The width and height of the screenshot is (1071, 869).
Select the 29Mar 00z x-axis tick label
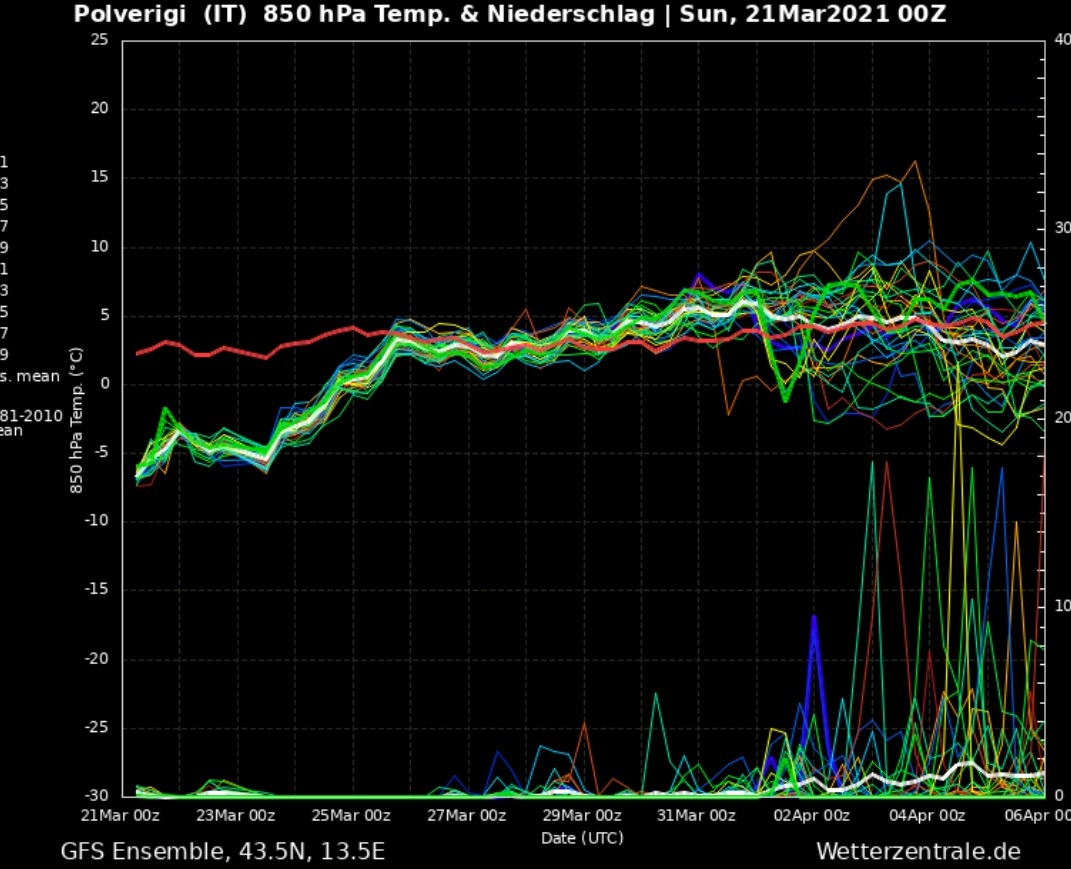tap(582, 815)
